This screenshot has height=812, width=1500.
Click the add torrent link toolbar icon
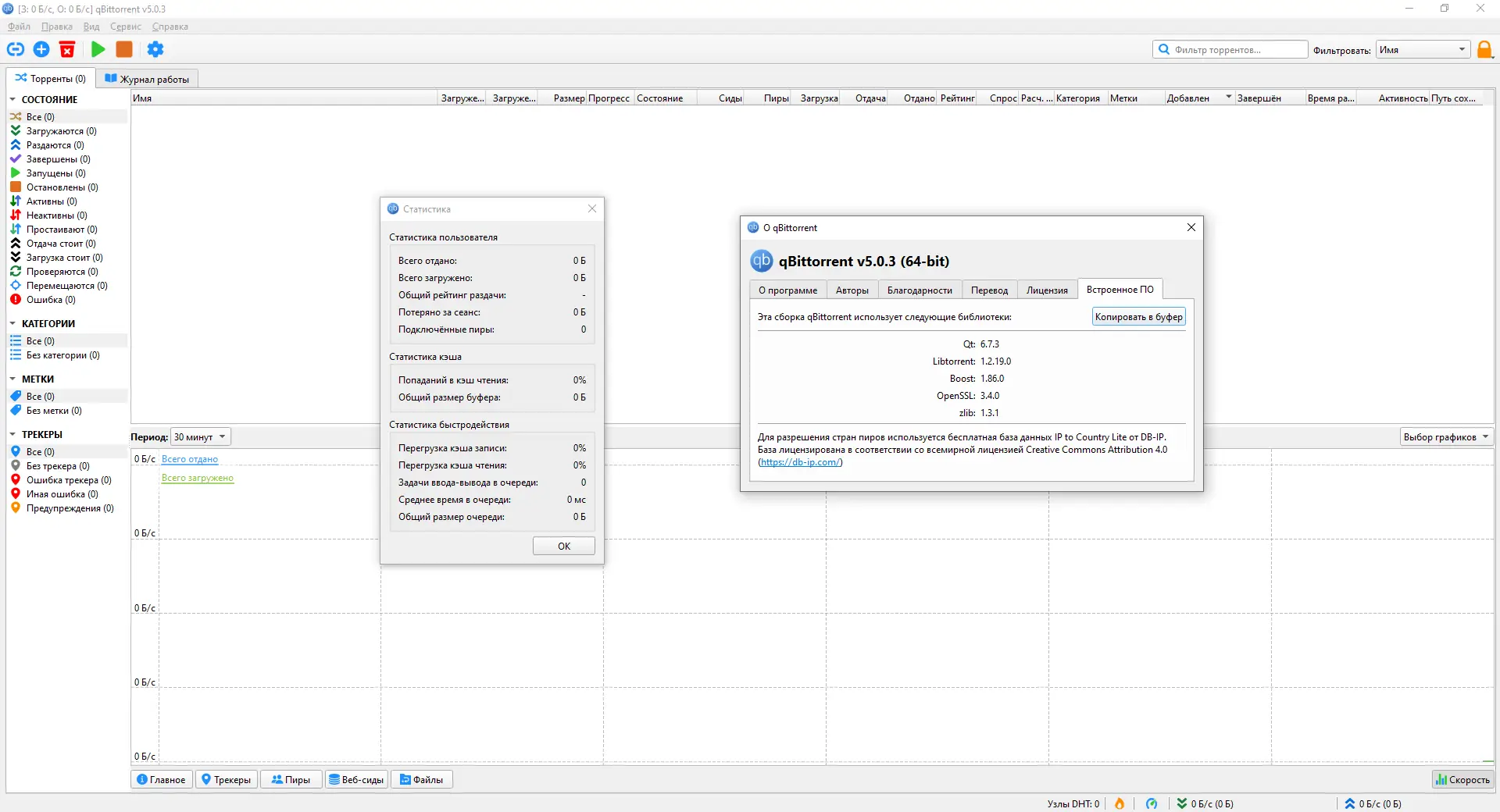[16, 50]
